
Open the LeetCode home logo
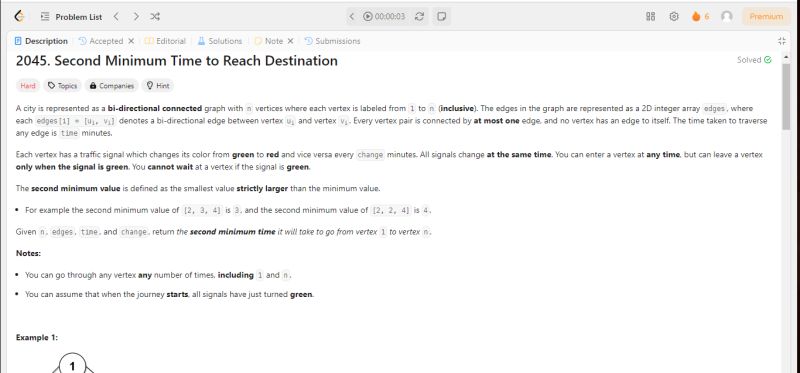tap(19, 16)
